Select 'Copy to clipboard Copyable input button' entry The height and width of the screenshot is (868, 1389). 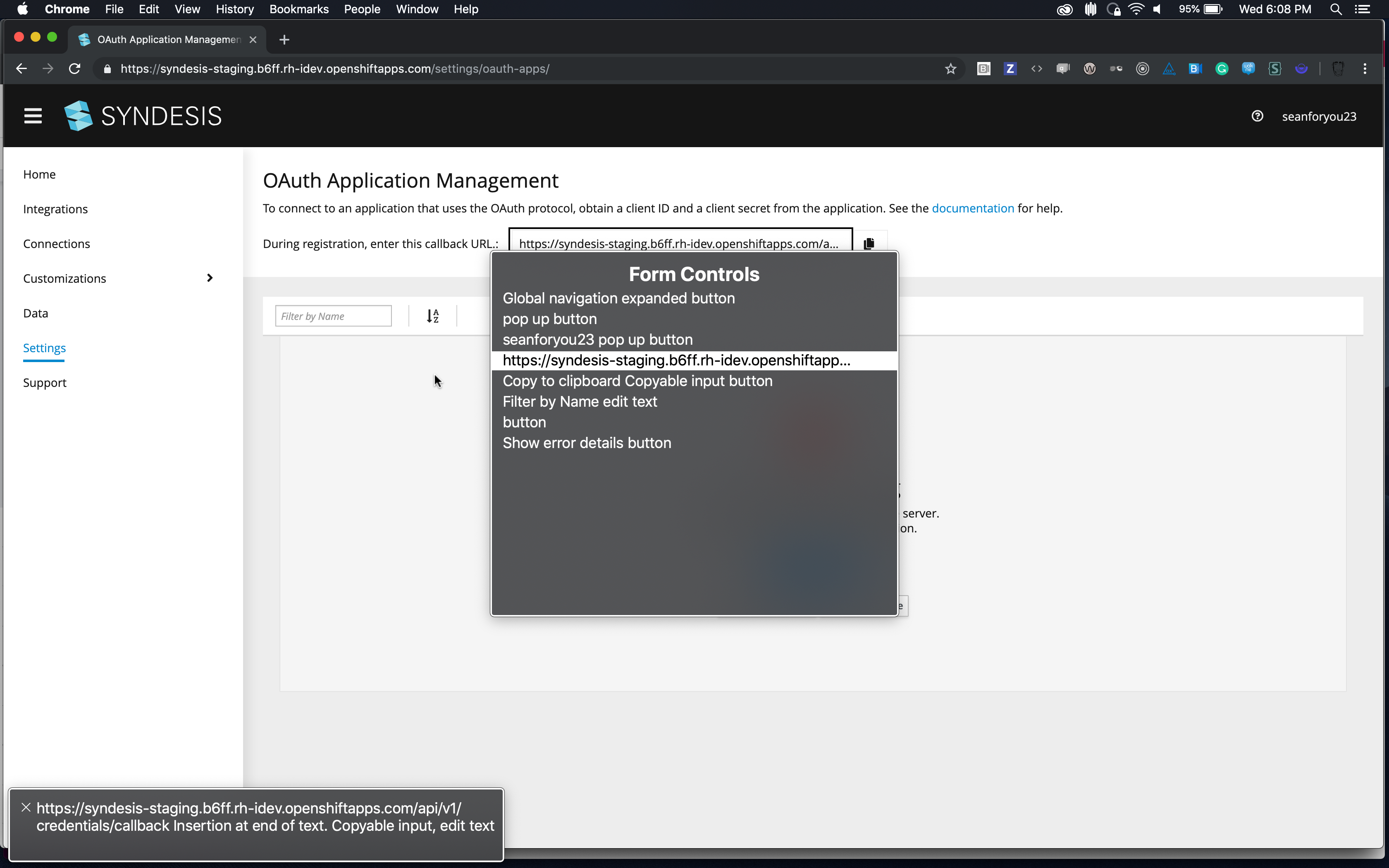coord(694,381)
